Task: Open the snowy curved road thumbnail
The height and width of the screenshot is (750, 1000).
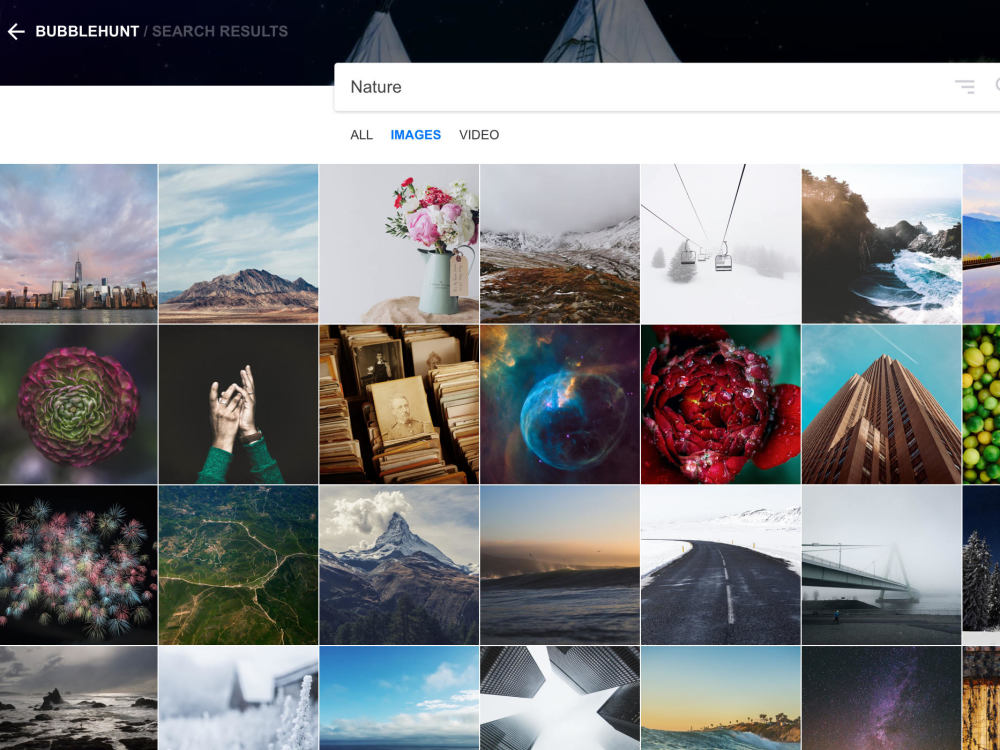Action: click(721, 565)
